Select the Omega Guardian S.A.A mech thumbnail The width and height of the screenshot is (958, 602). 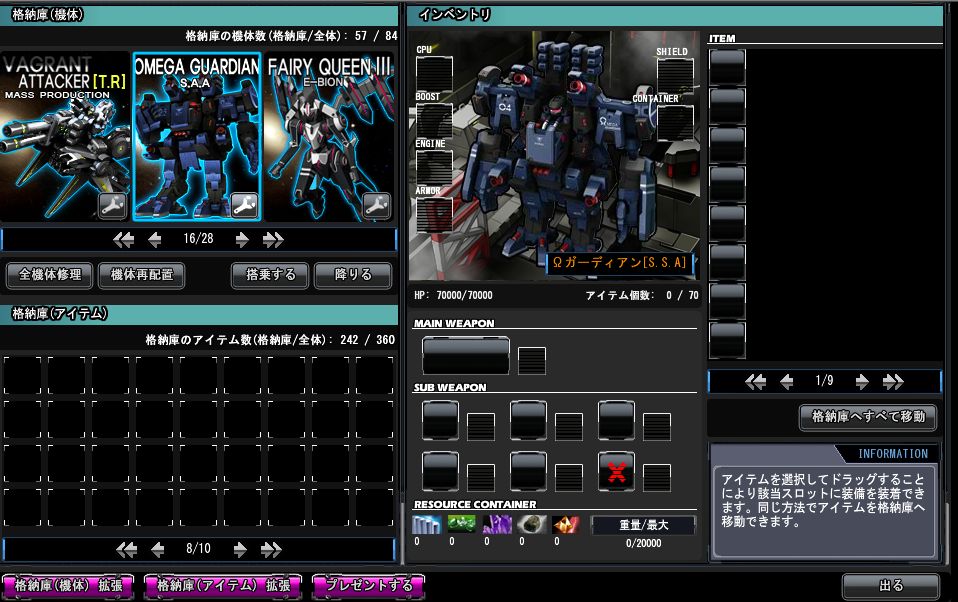tap(197, 136)
